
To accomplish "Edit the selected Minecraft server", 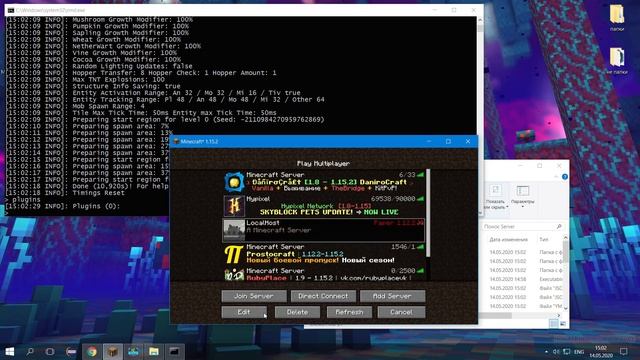I will pos(244,312).
